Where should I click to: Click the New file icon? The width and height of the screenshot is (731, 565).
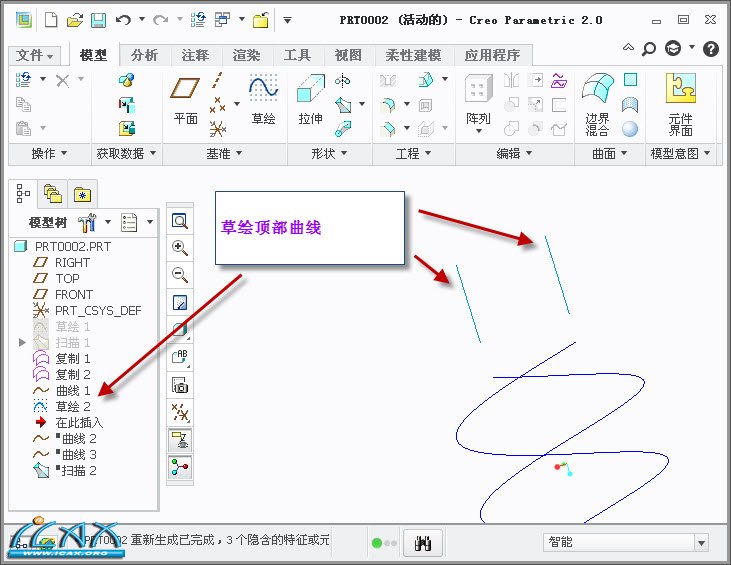tap(51, 20)
